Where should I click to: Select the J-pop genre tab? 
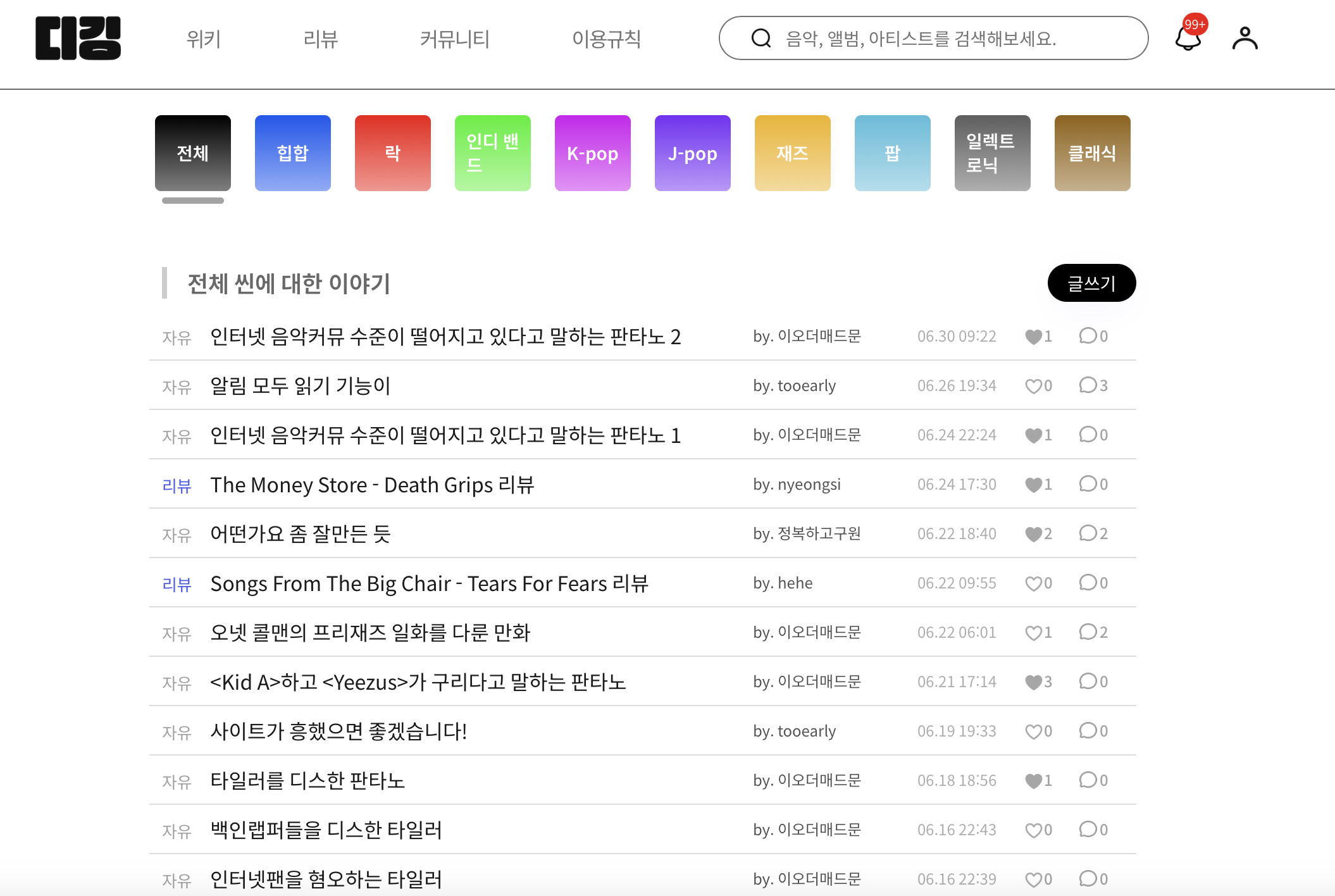(x=693, y=153)
